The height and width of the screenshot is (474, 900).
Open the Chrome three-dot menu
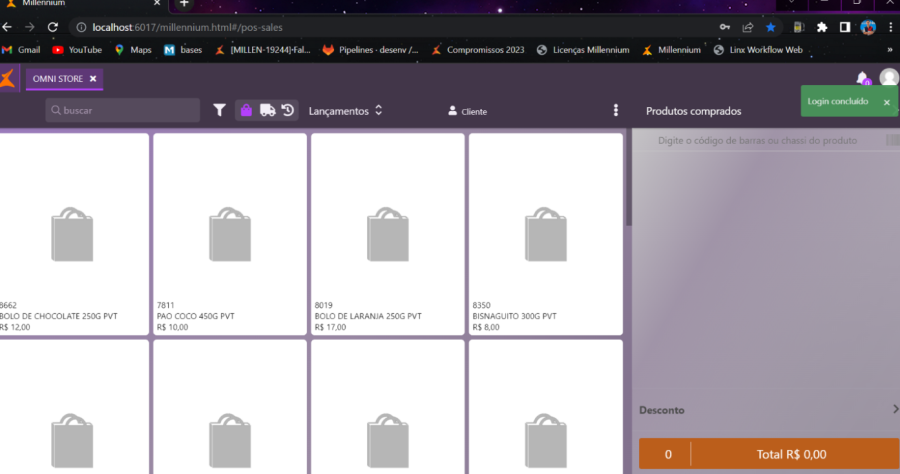tap(891, 27)
